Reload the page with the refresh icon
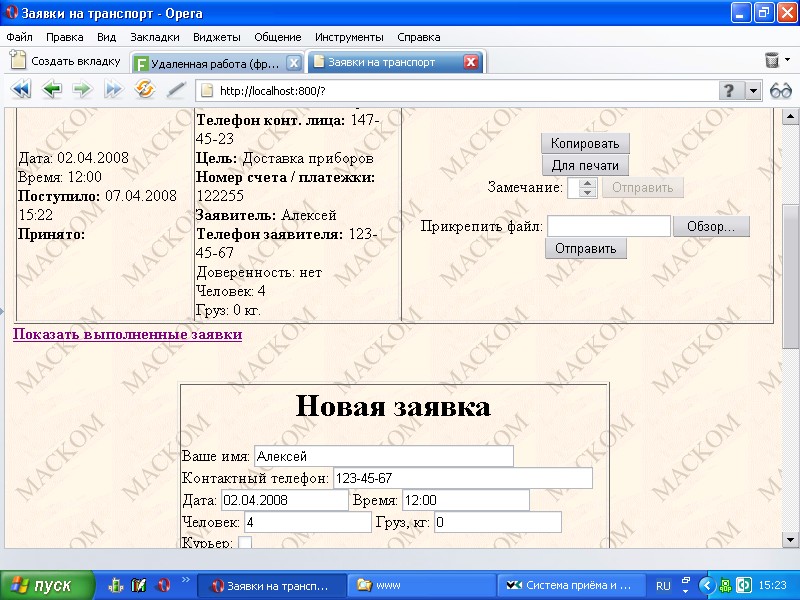The width and height of the screenshot is (800, 600). click(x=143, y=89)
